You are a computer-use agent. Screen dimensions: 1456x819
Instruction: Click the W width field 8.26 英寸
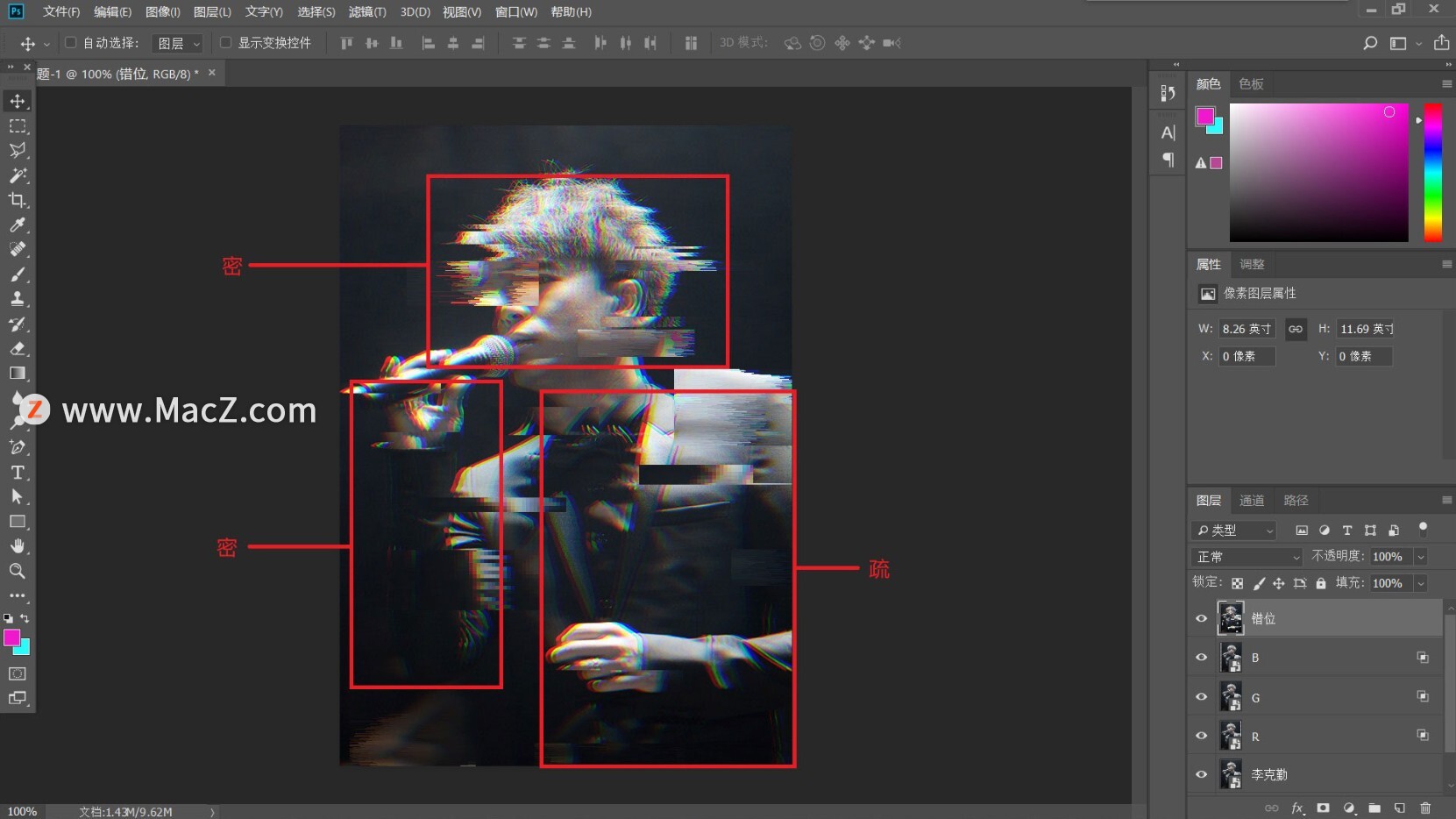point(1246,329)
